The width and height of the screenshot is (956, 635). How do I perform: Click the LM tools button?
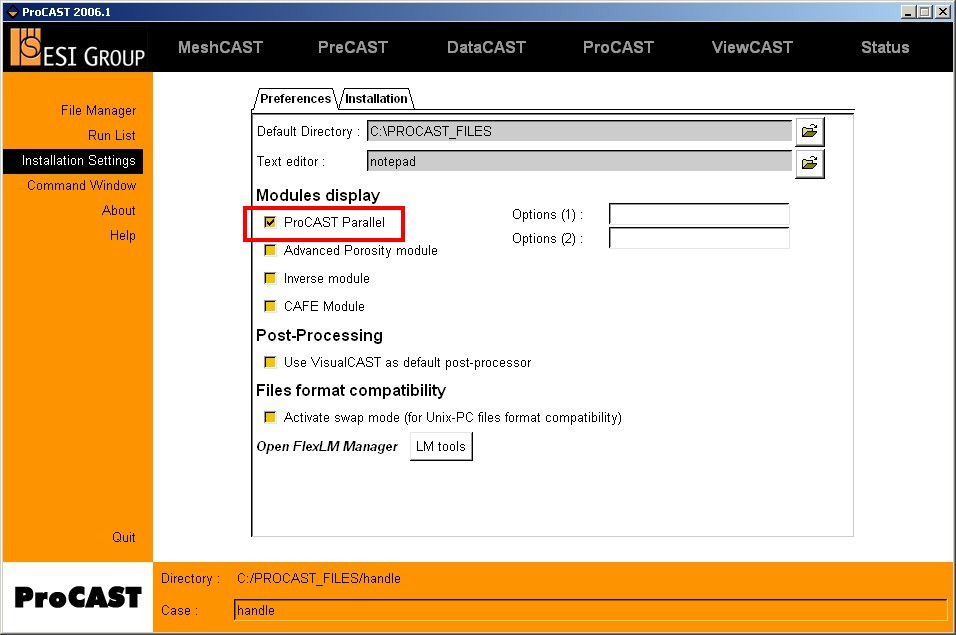pyautogui.click(x=441, y=447)
